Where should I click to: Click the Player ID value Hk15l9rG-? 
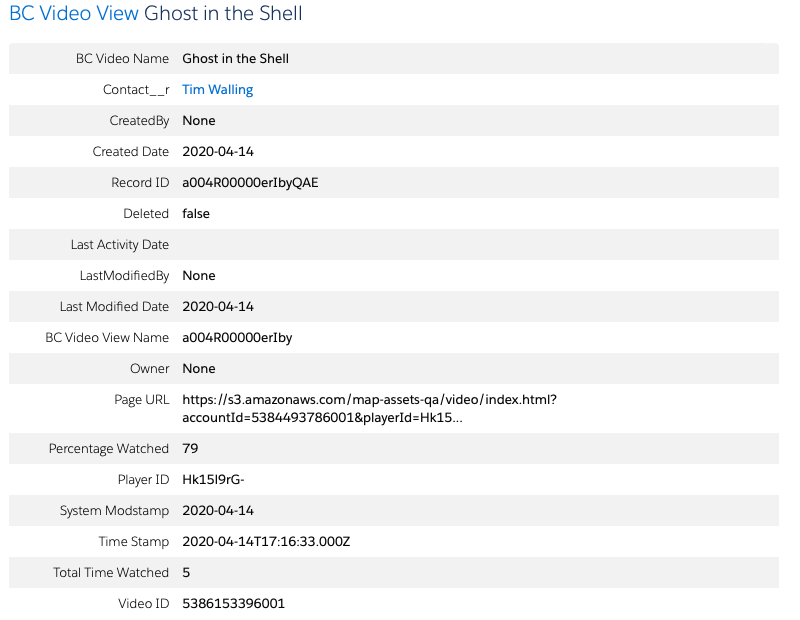[x=213, y=480]
